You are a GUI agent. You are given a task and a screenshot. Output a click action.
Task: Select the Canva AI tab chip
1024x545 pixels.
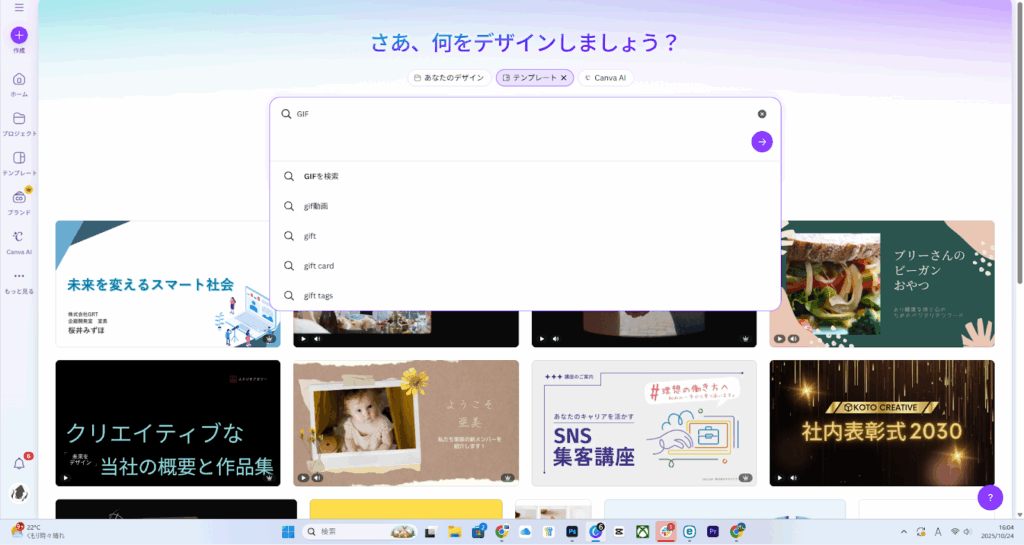coord(605,78)
